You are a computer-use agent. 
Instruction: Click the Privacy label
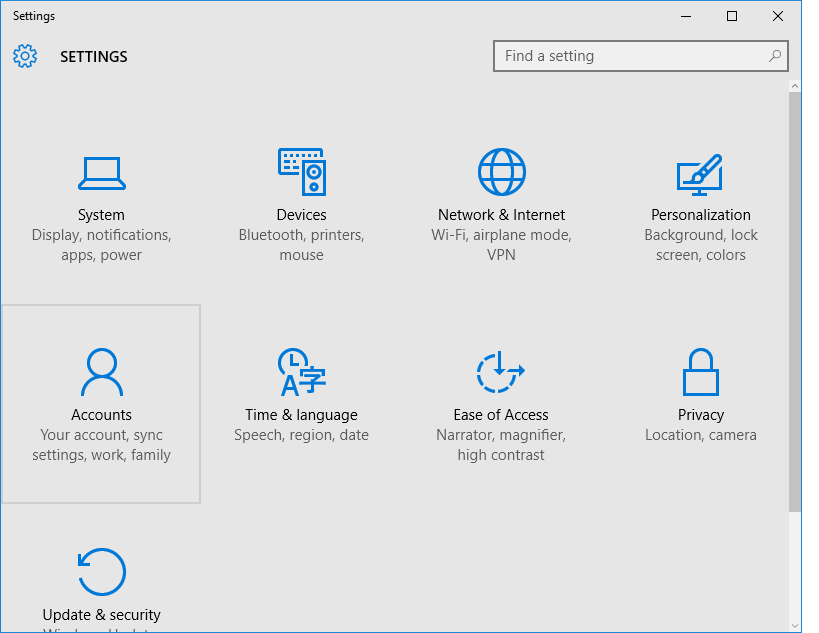tap(701, 415)
